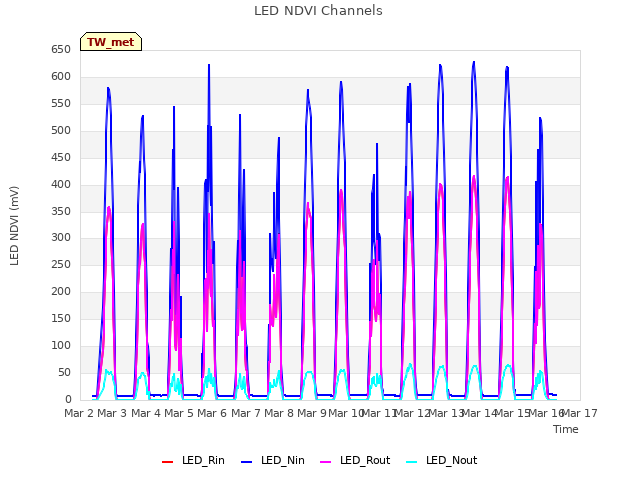Click the magenta LED_Rout legend color marker
Image resolution: width=640 pixels, height=480 pixels.
[x=326, y=462]
